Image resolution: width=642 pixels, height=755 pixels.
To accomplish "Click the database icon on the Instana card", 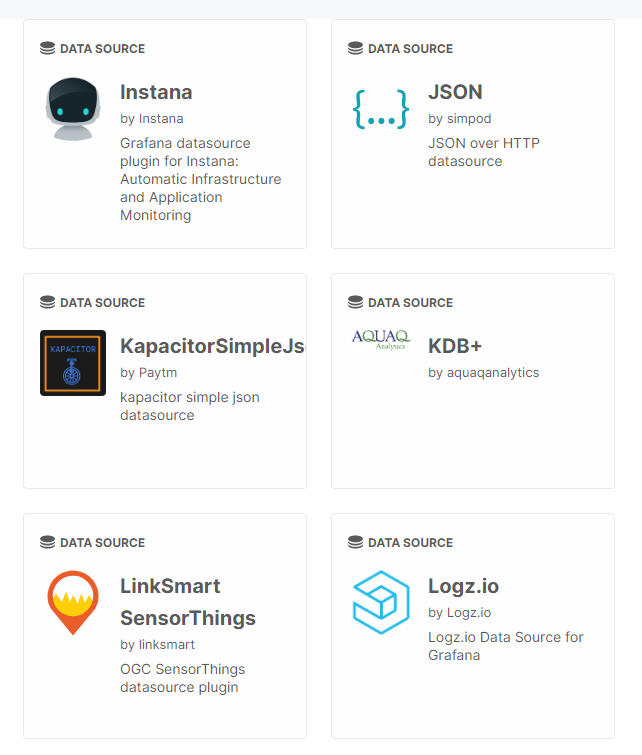I will [x=47, y=48].
